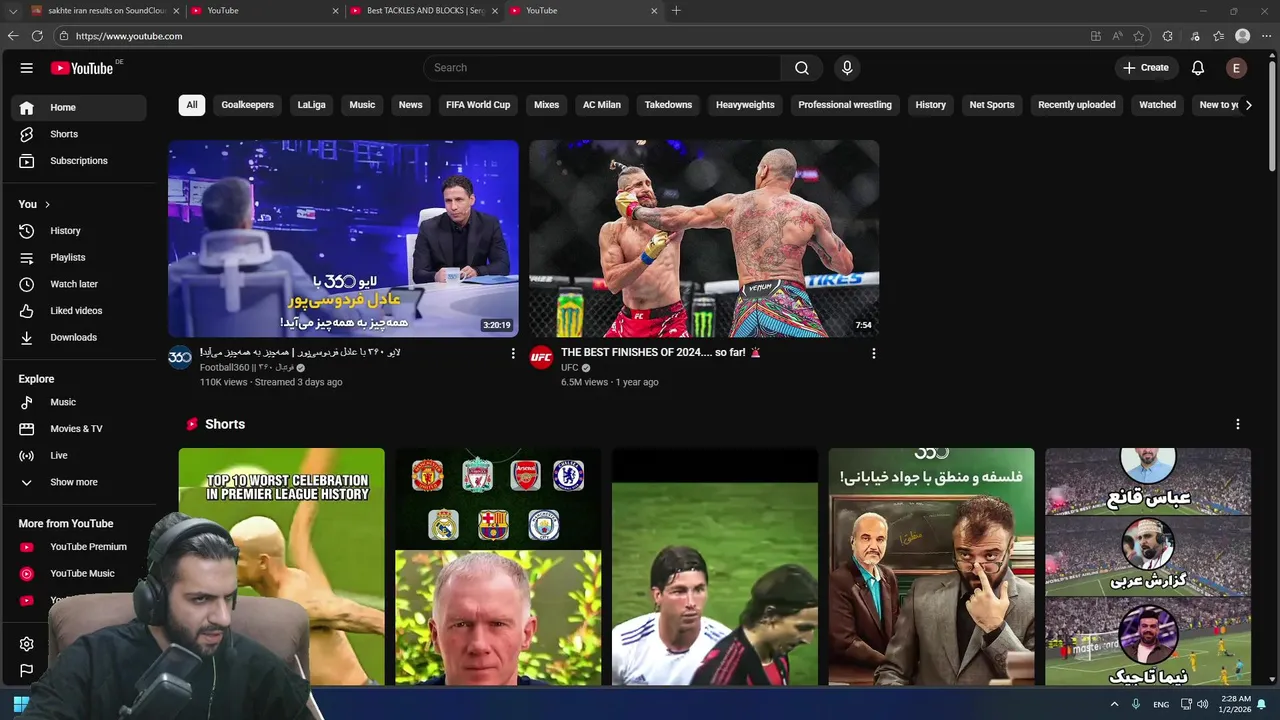Reload the page with refresh icon
The image size is (1280, 720).
[37, 36]
